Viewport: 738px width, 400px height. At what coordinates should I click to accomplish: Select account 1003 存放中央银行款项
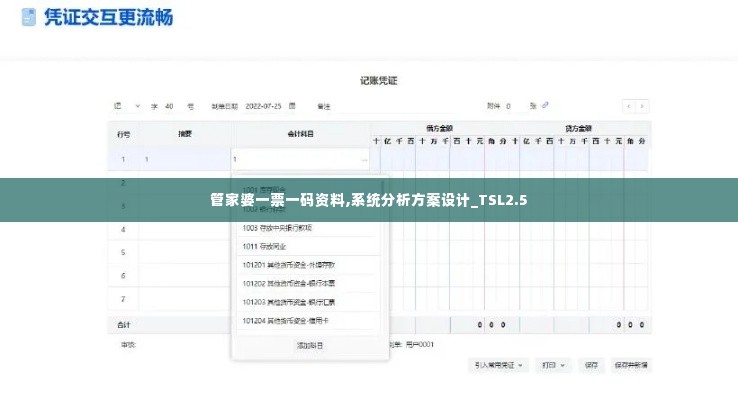click(x=308, y=228)
